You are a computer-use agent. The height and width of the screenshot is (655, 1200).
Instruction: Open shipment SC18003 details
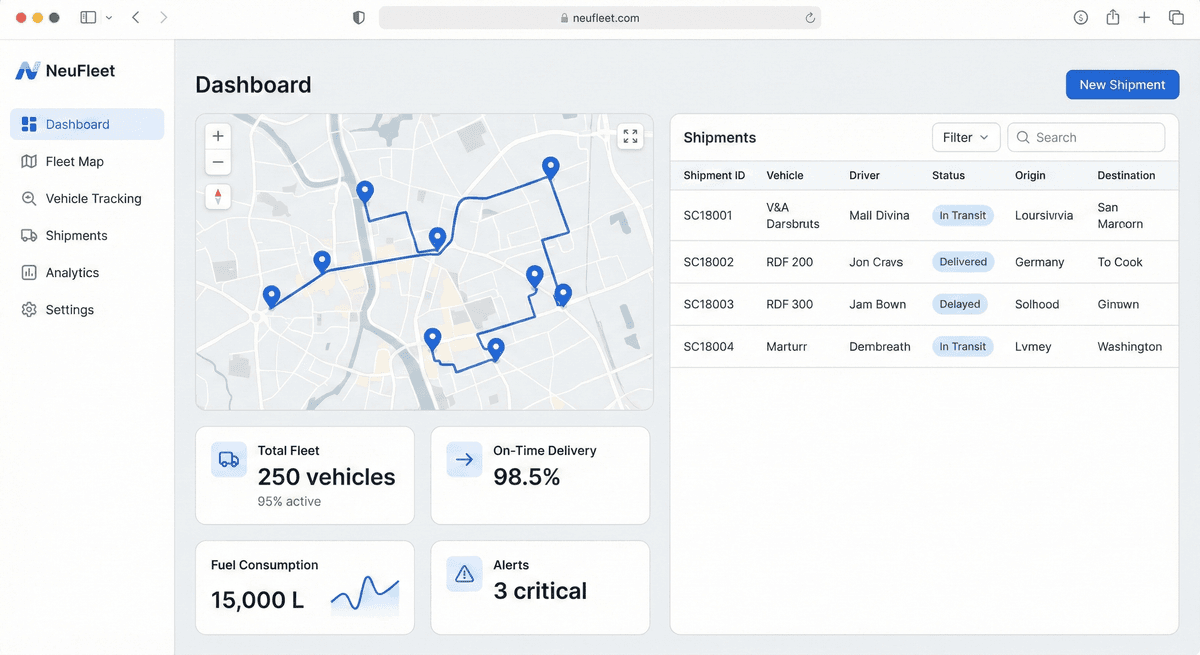click(709, 303)
